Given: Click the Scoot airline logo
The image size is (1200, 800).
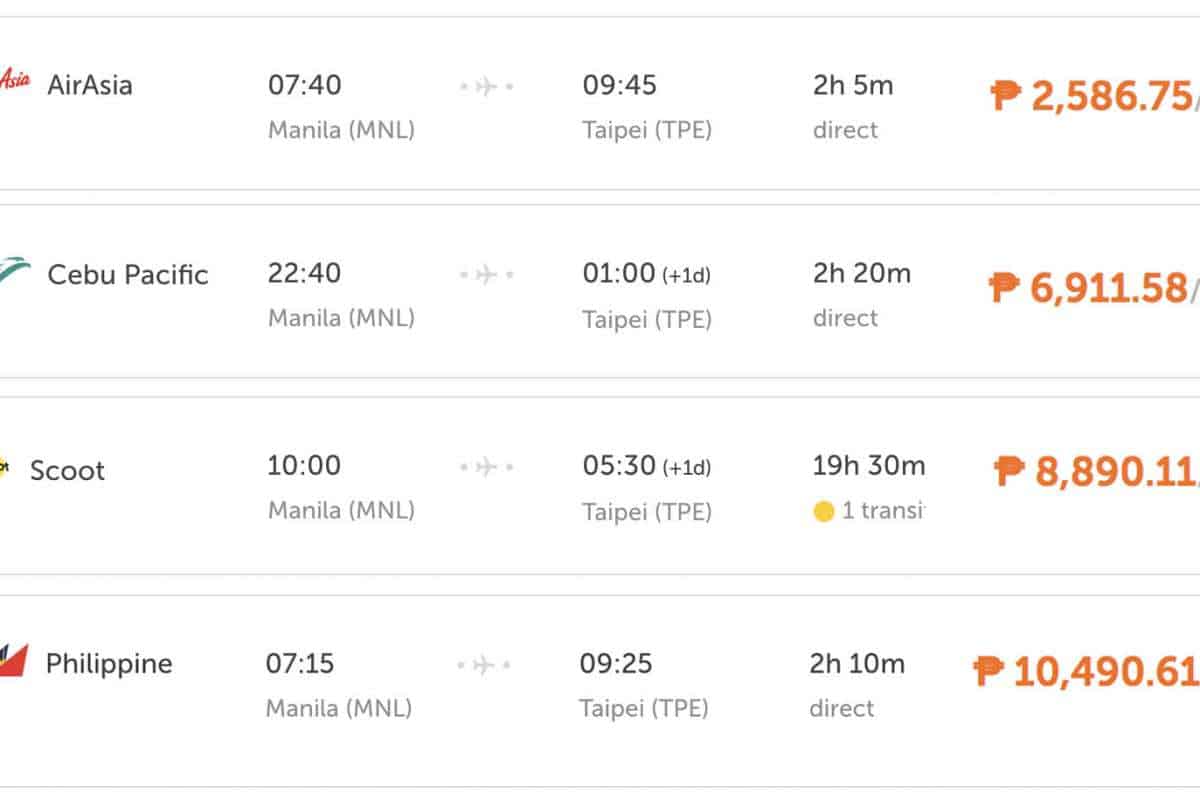Looking at the screenshot, I should pos(4,467).
